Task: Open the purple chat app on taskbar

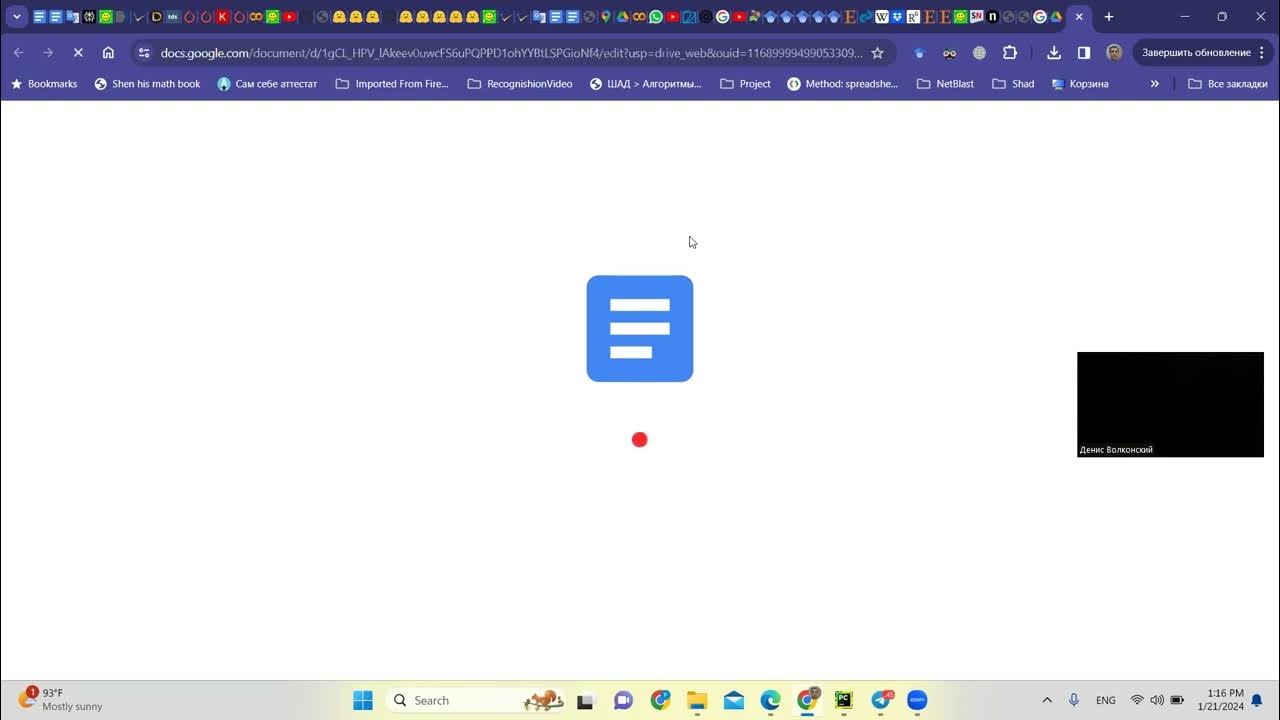Action: [623, 700]
